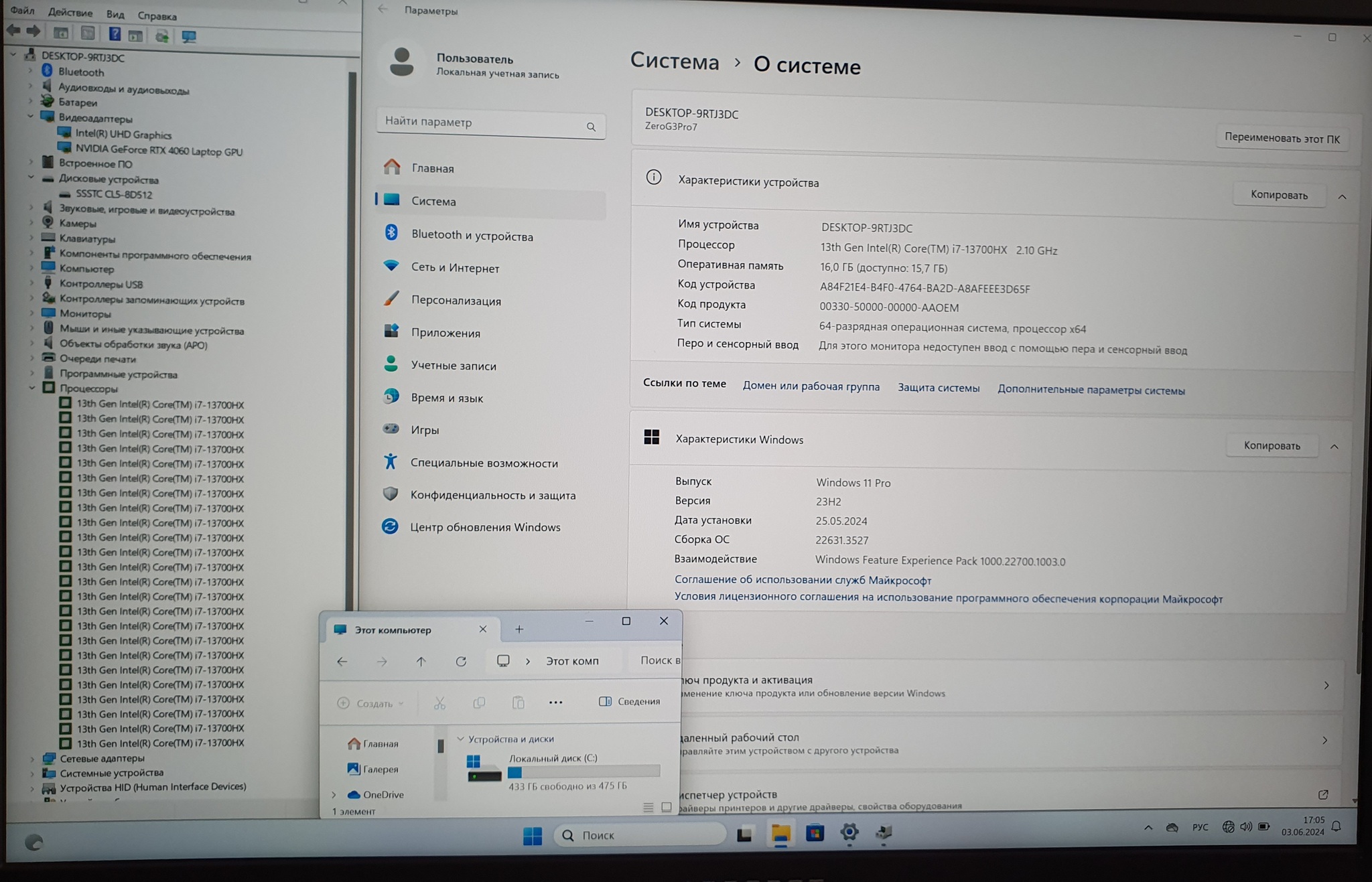Open Дополнительные параметры системы link
Screen dimensions: 1372x882
(1091, 390)
